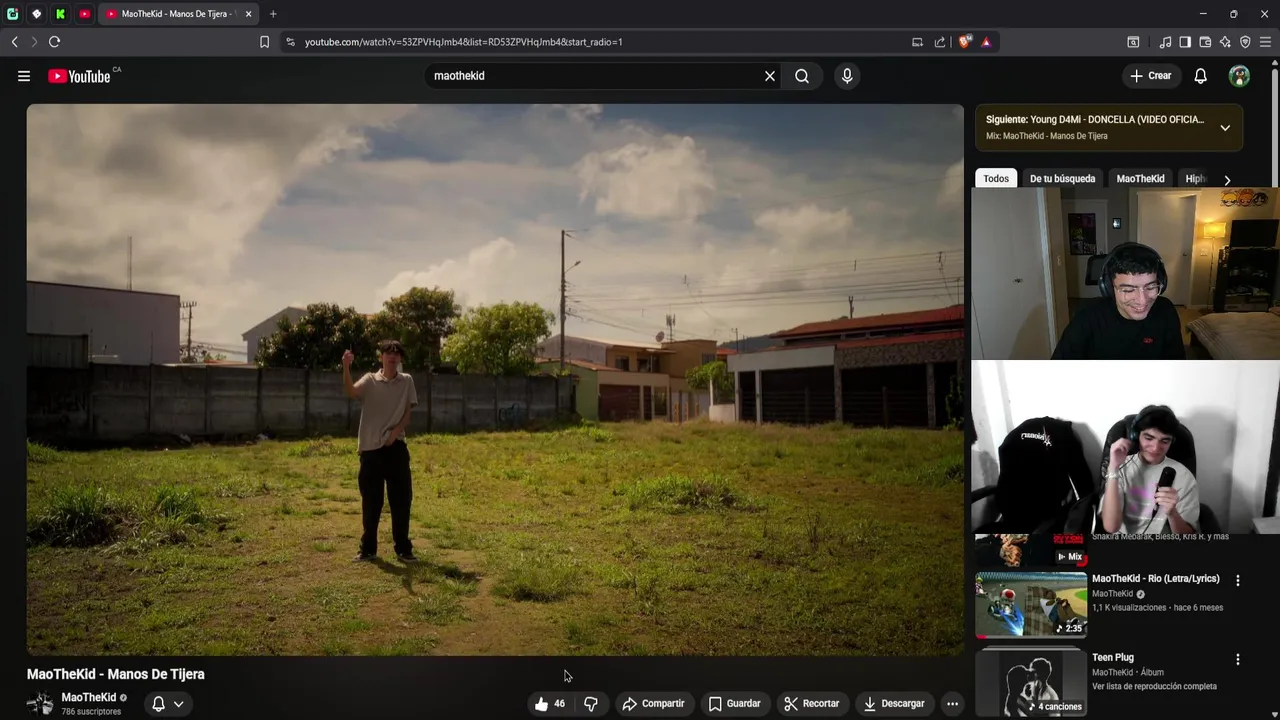Open Brave Shields lion icon
Viewport: 1280px width, 720px height.
click(964, 42)
